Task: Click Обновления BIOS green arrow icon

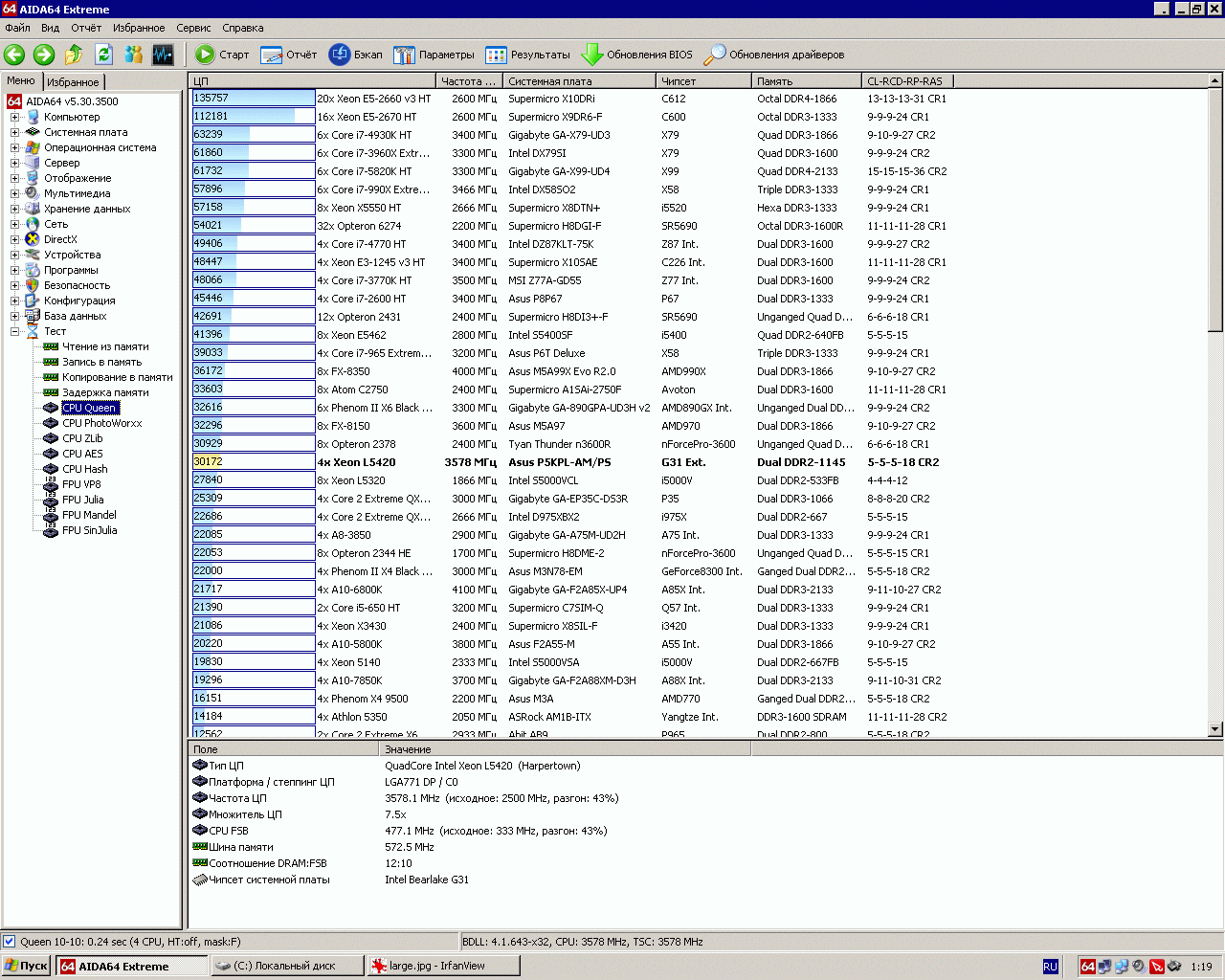Action: point(592,55)
